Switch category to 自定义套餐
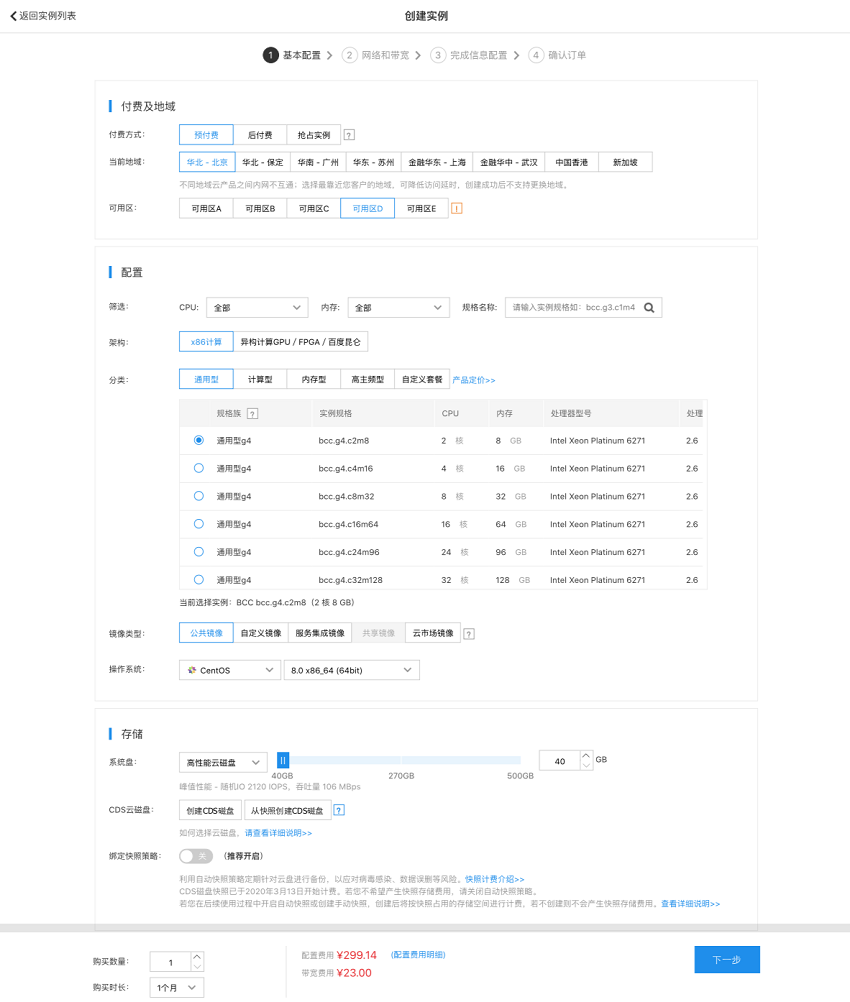This screenshot has height=1002, width=850. coord(422,380)
